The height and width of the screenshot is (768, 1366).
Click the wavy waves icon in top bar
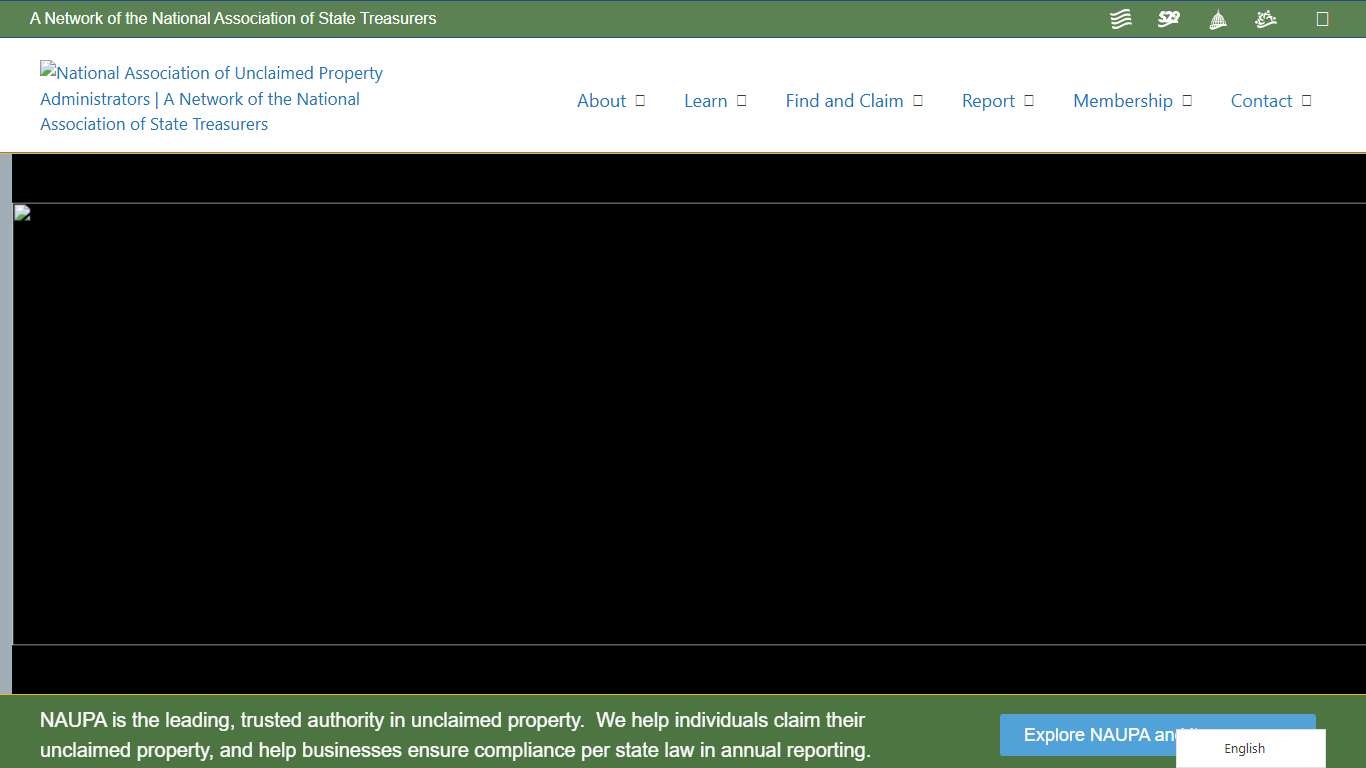click(x=1120, y=18)
